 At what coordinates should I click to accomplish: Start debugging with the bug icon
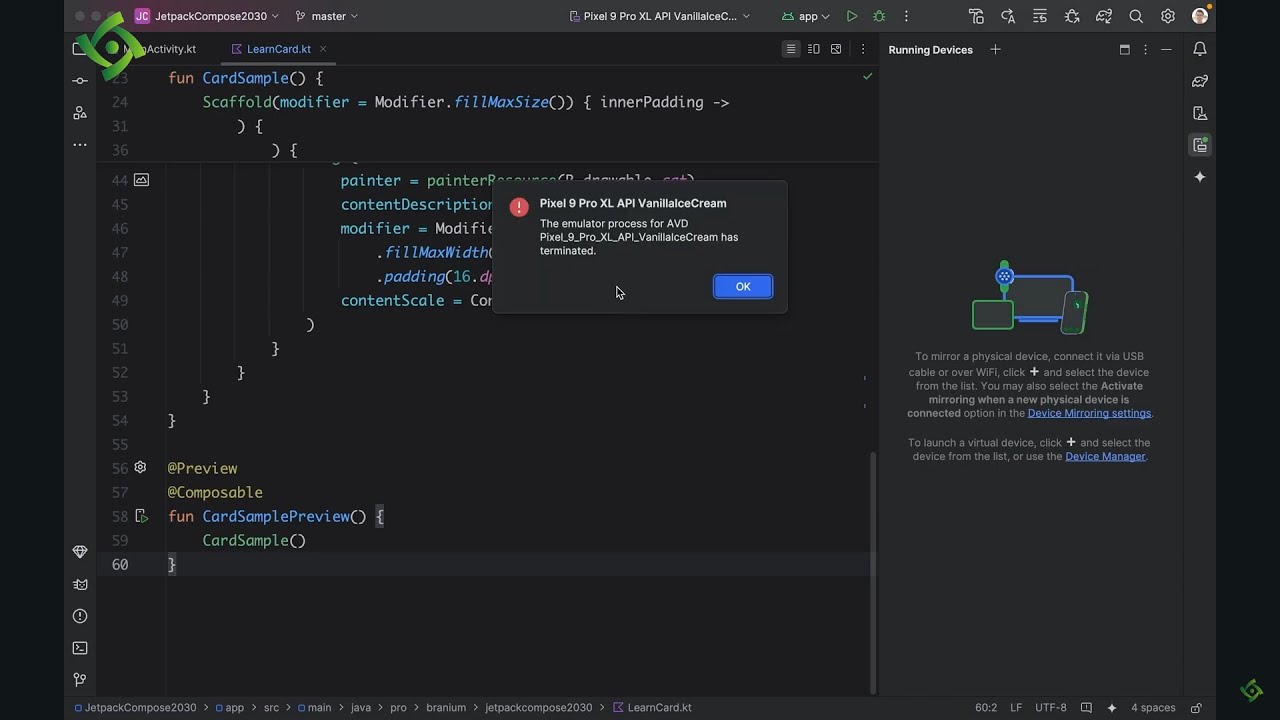point(879,16)
